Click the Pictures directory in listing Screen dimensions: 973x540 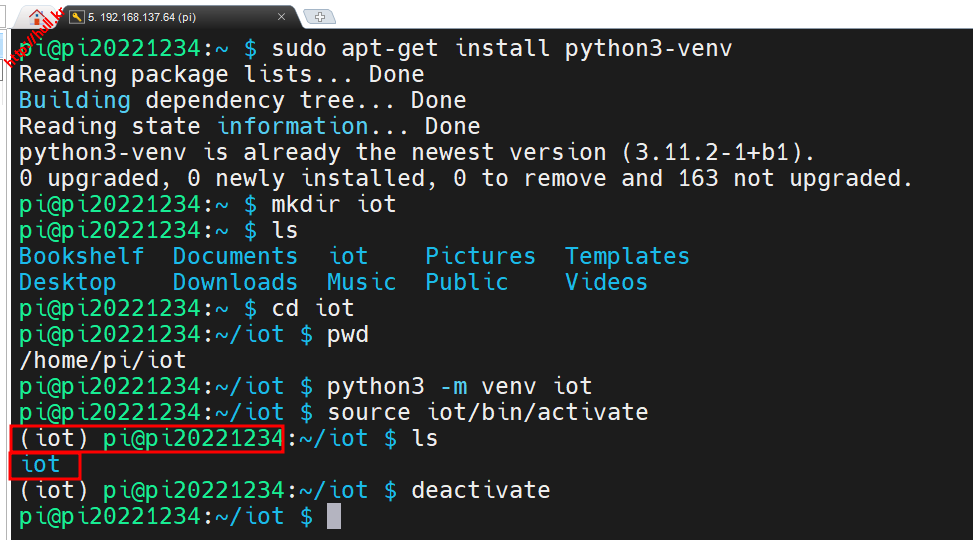pos(480,256)
